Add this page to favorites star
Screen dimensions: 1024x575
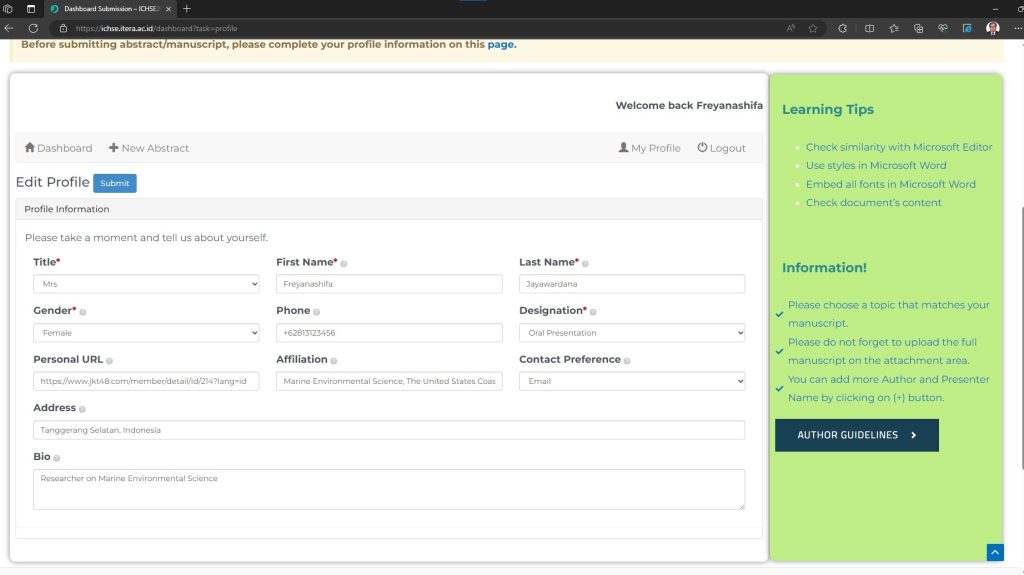pos(813,28)
